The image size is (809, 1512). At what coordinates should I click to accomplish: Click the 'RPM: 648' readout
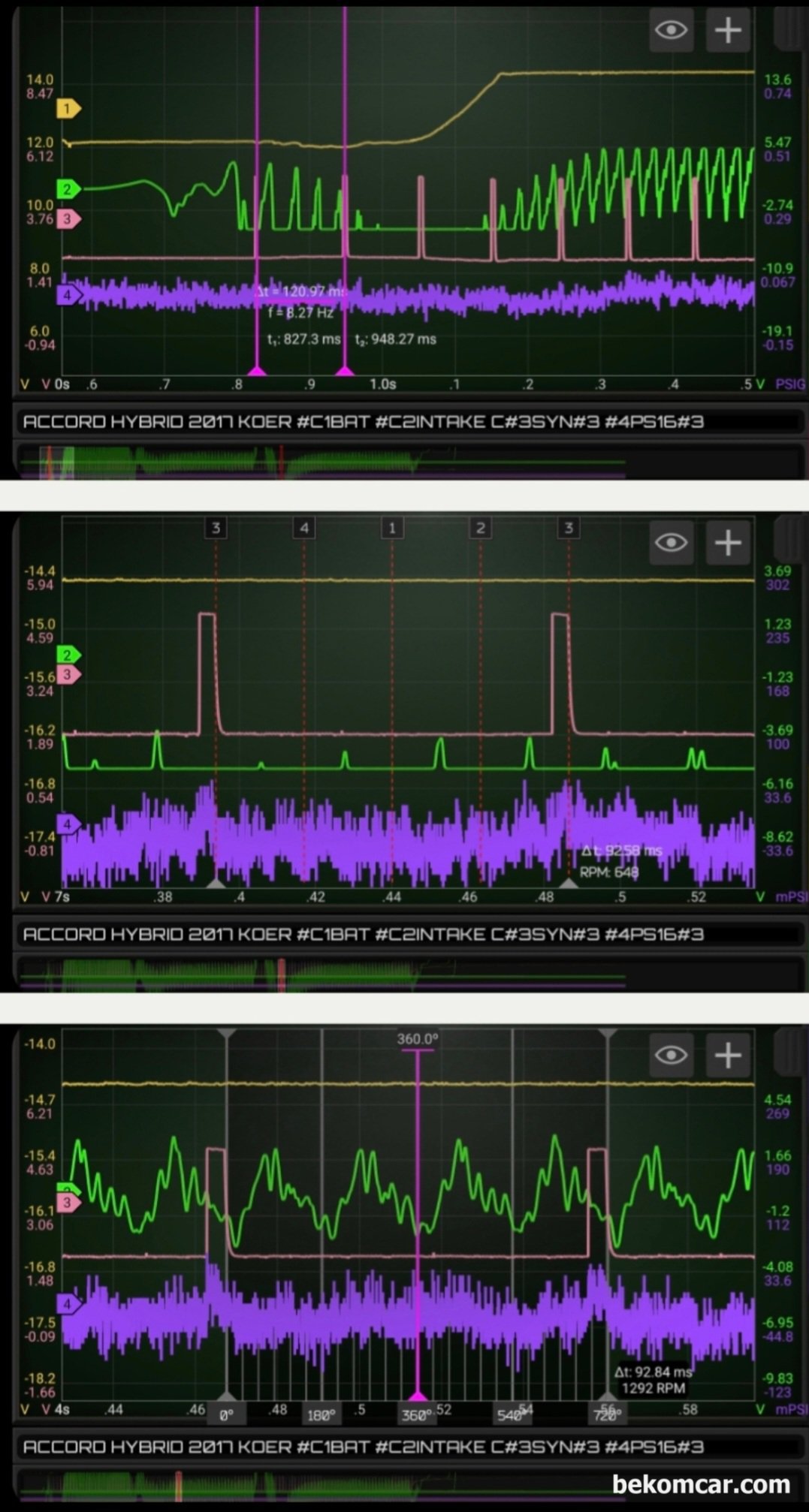click(x=609, y=872)
